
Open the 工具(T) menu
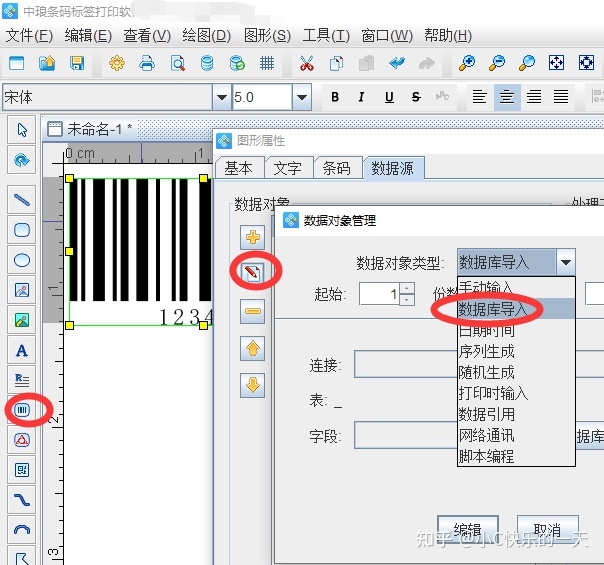click(326, 36)
